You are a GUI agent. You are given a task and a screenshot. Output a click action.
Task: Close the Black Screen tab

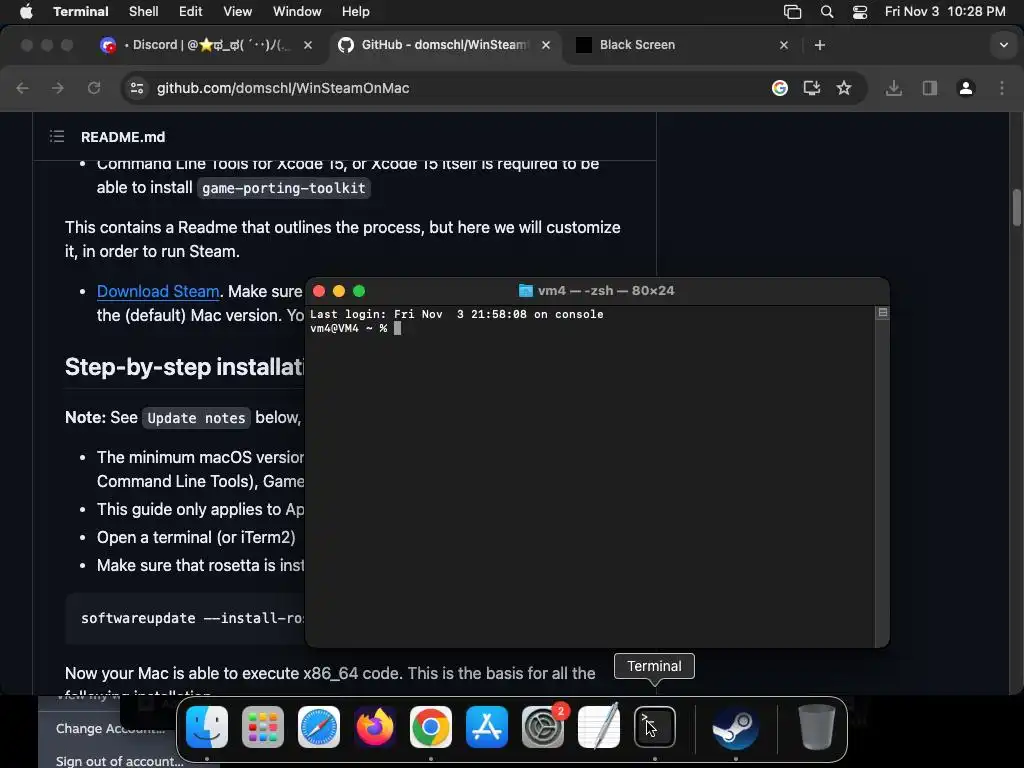pyautogui.click(x=784, y=45)
